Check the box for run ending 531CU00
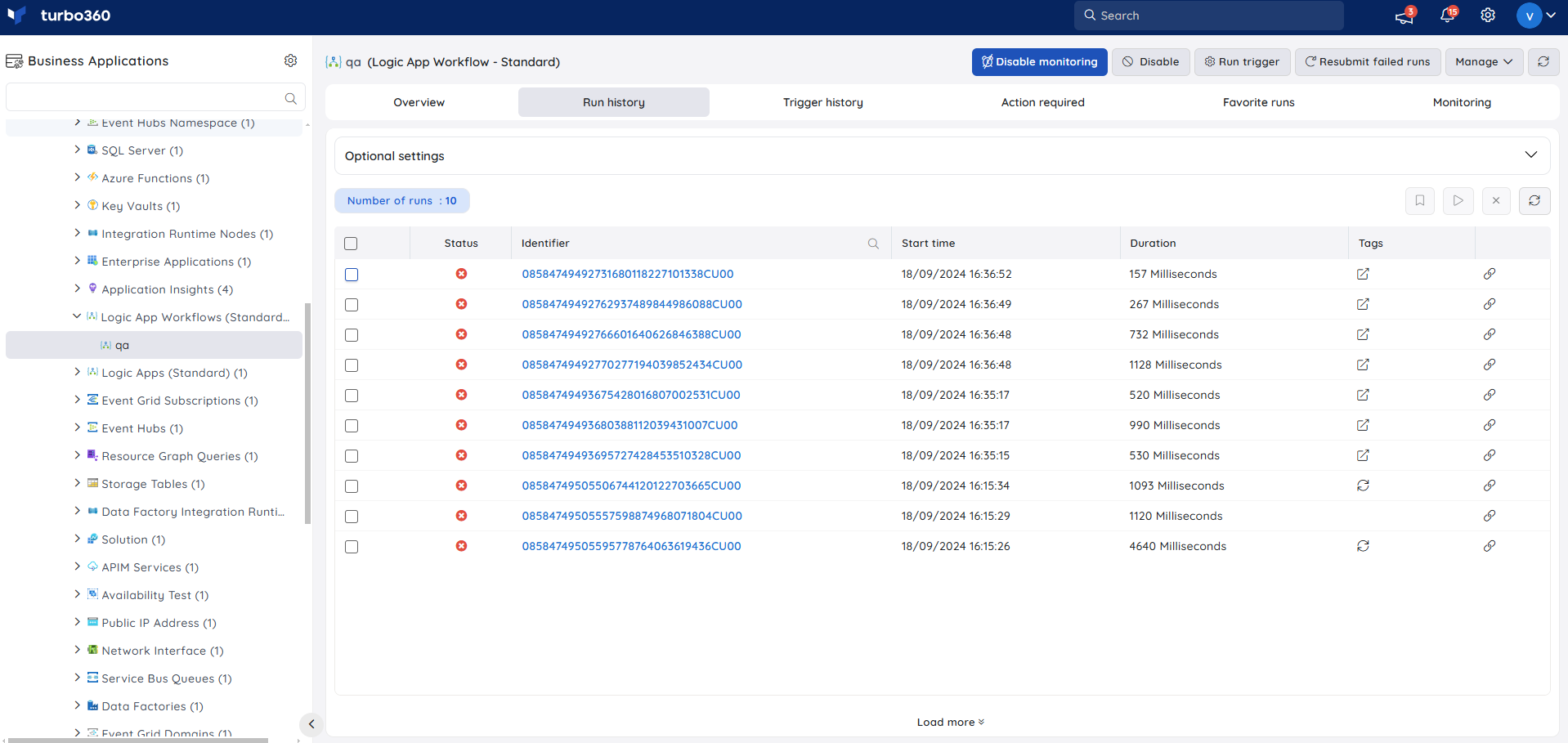The image size is (1568, 743). (352, 396)
